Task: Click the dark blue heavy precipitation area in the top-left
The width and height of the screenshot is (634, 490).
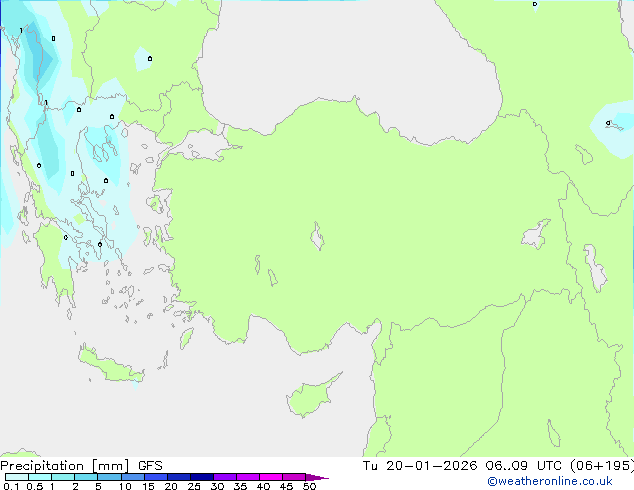Action: 40,60
